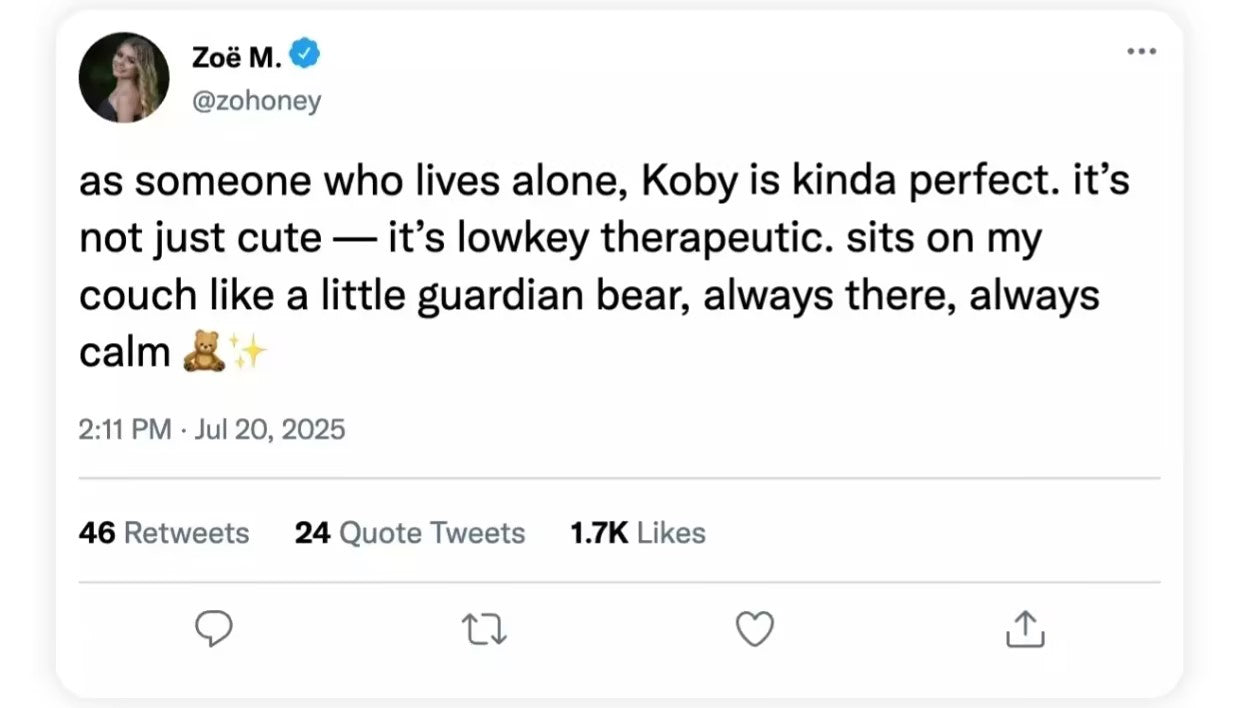View the 46 Retweets list

pyautogui.click(x=163, y=533)
